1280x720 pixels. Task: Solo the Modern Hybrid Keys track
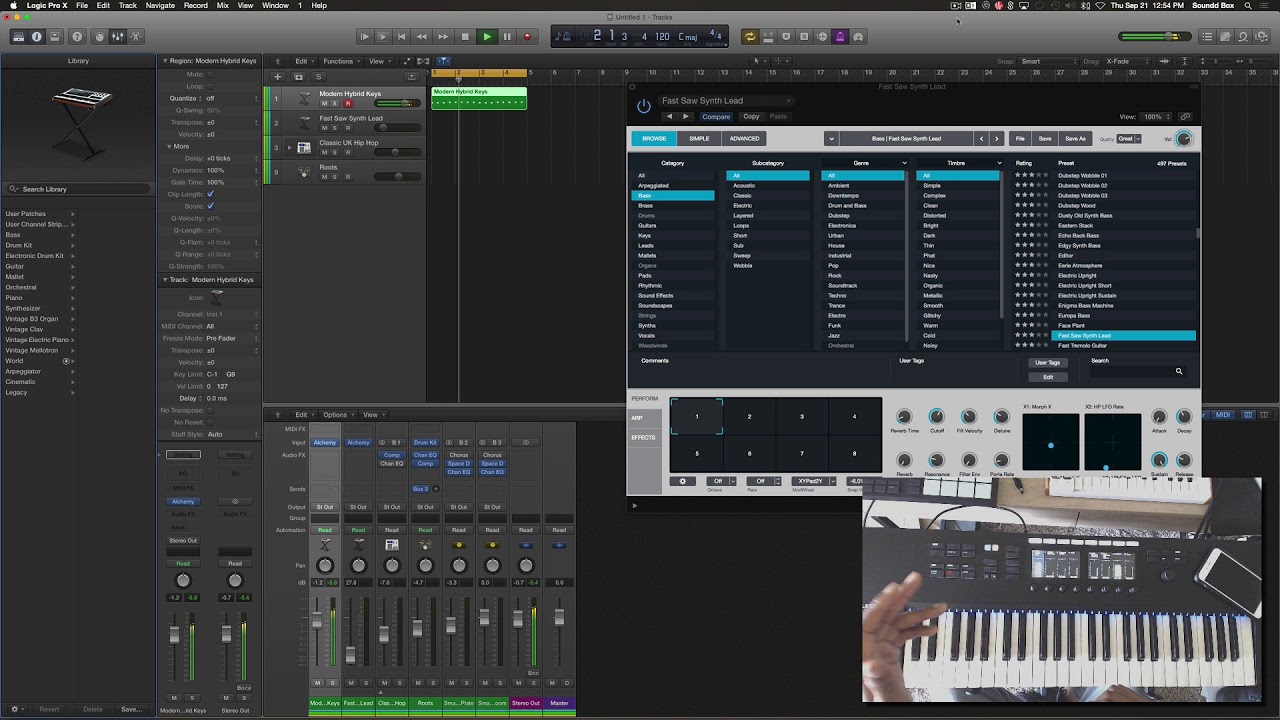[335, 103]
